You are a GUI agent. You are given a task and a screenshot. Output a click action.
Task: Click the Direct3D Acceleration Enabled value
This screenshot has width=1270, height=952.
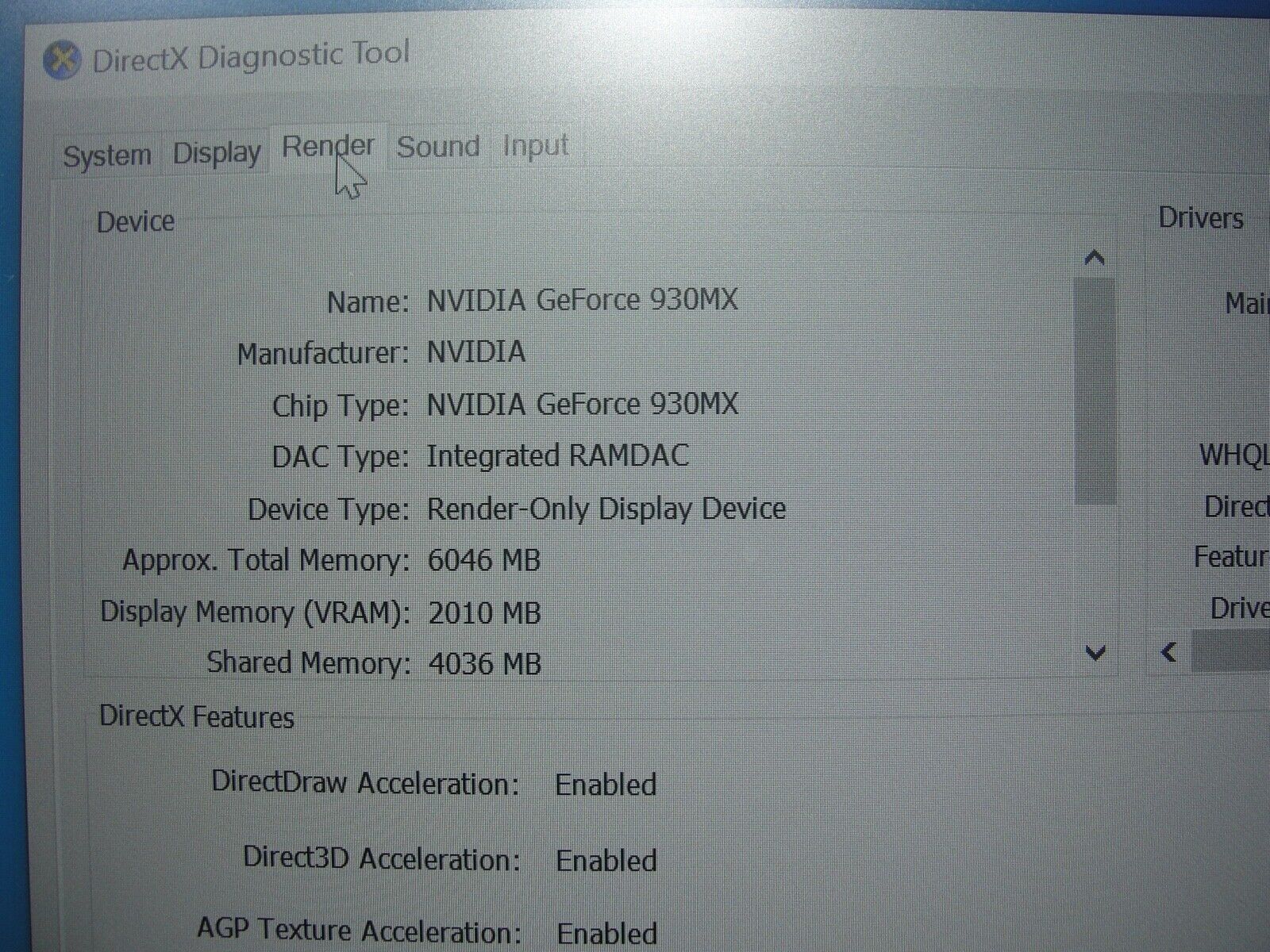pyautogui.click(x=606, y=860)
